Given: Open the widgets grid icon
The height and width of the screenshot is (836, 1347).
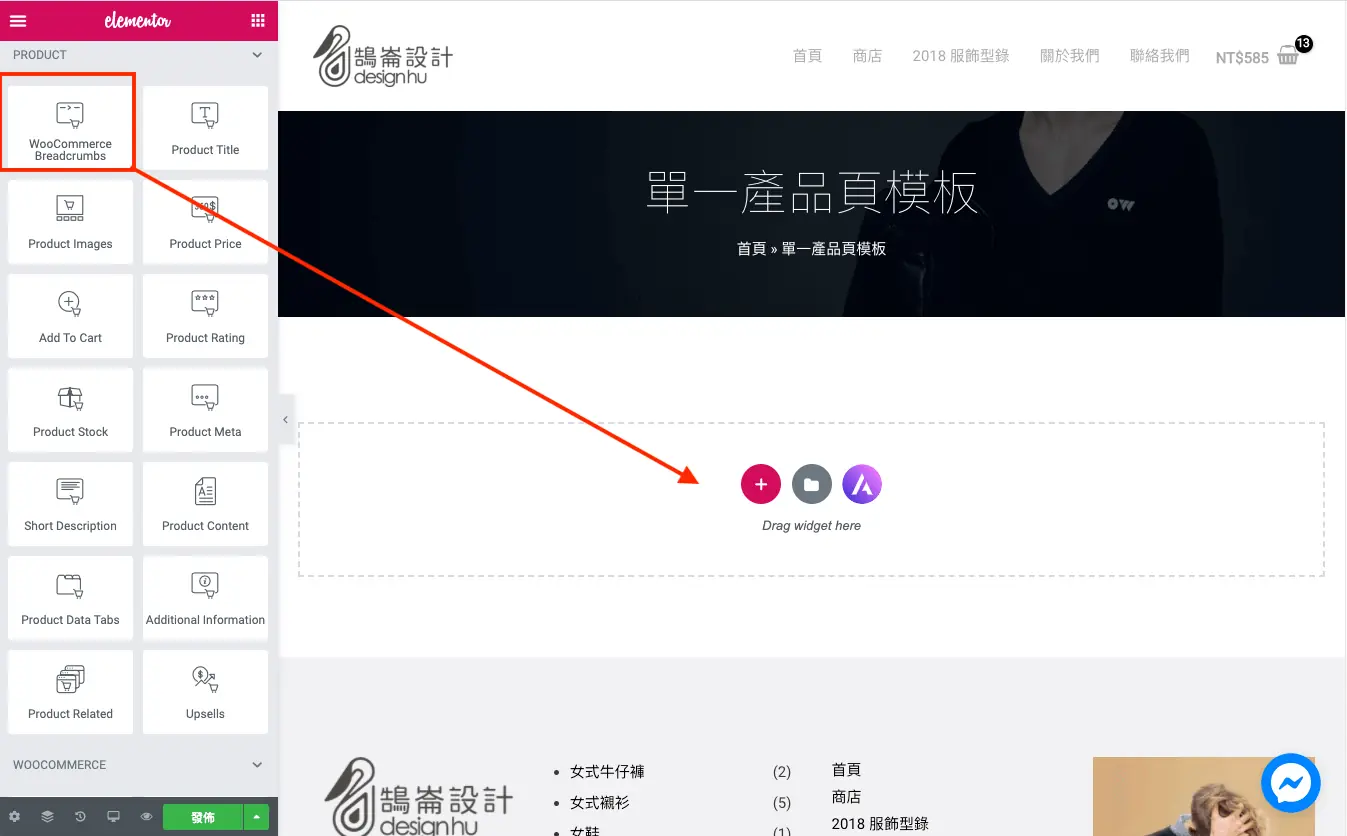Looking at the screenshot, I should point(258,20).
